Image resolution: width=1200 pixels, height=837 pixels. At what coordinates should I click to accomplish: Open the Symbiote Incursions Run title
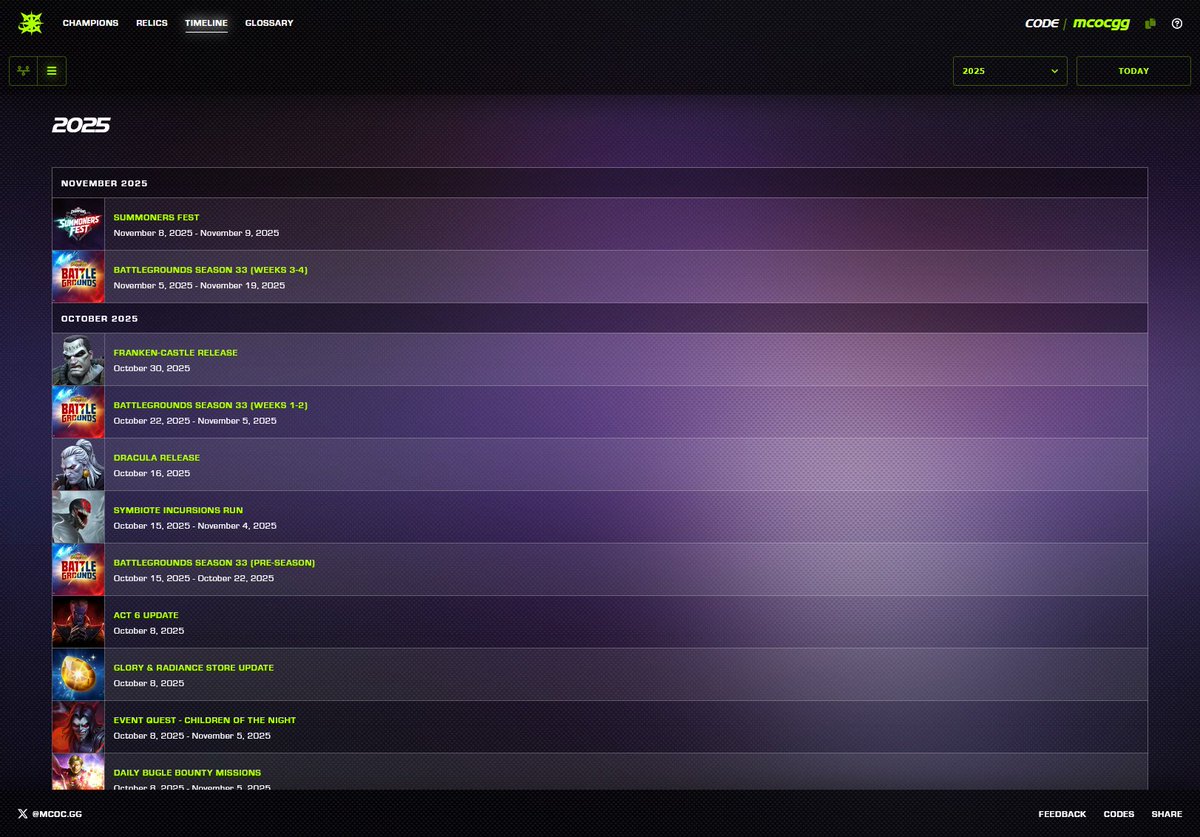[178, 510]
